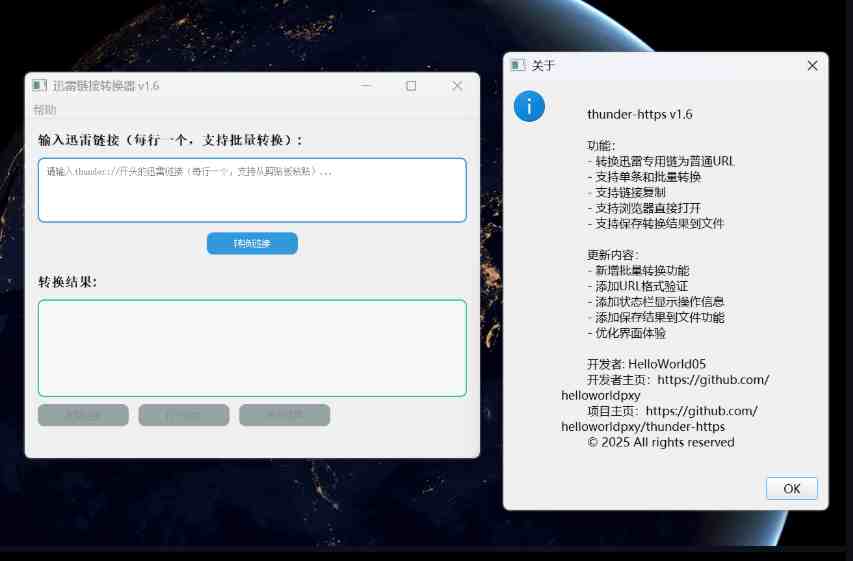Click the 转换结果 label heading

(x=68, y=281)
